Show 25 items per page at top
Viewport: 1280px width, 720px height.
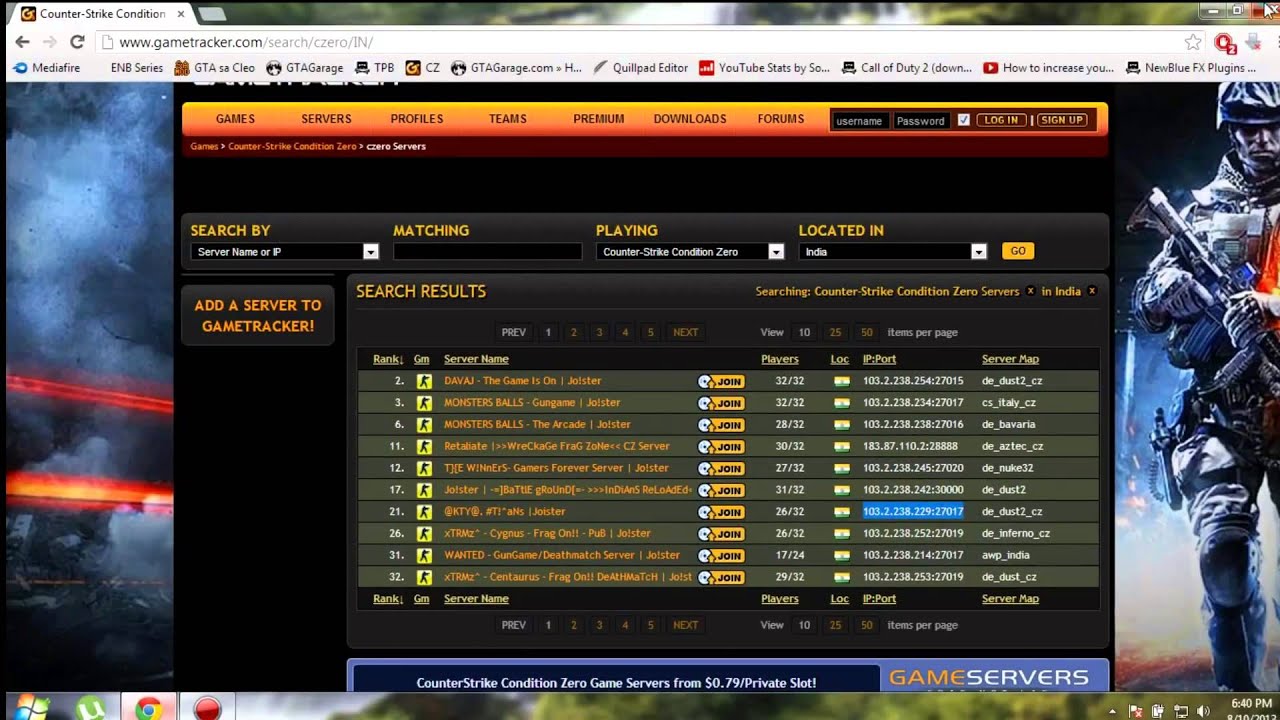[835, 332]
